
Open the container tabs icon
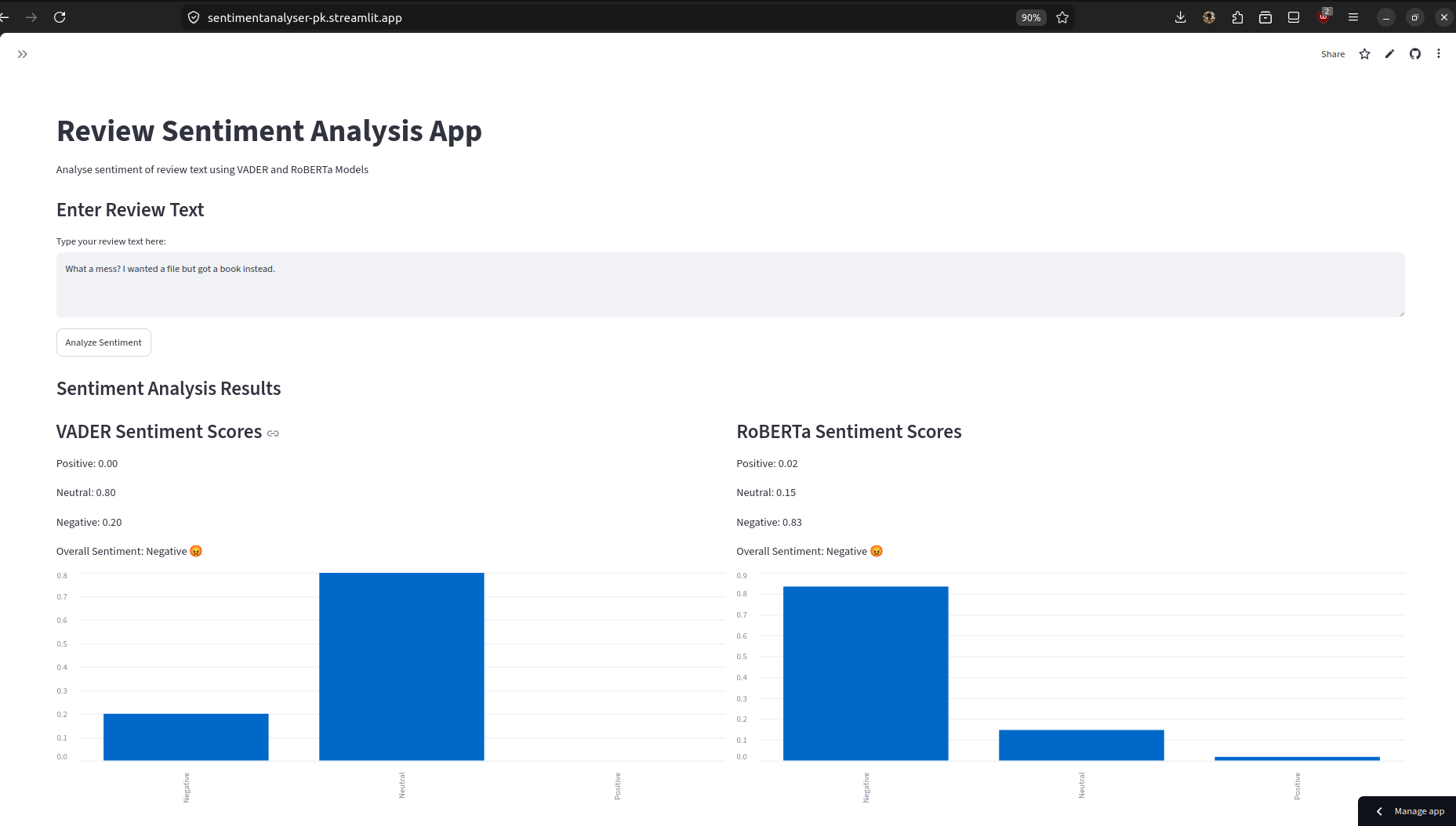(1265, 17)
